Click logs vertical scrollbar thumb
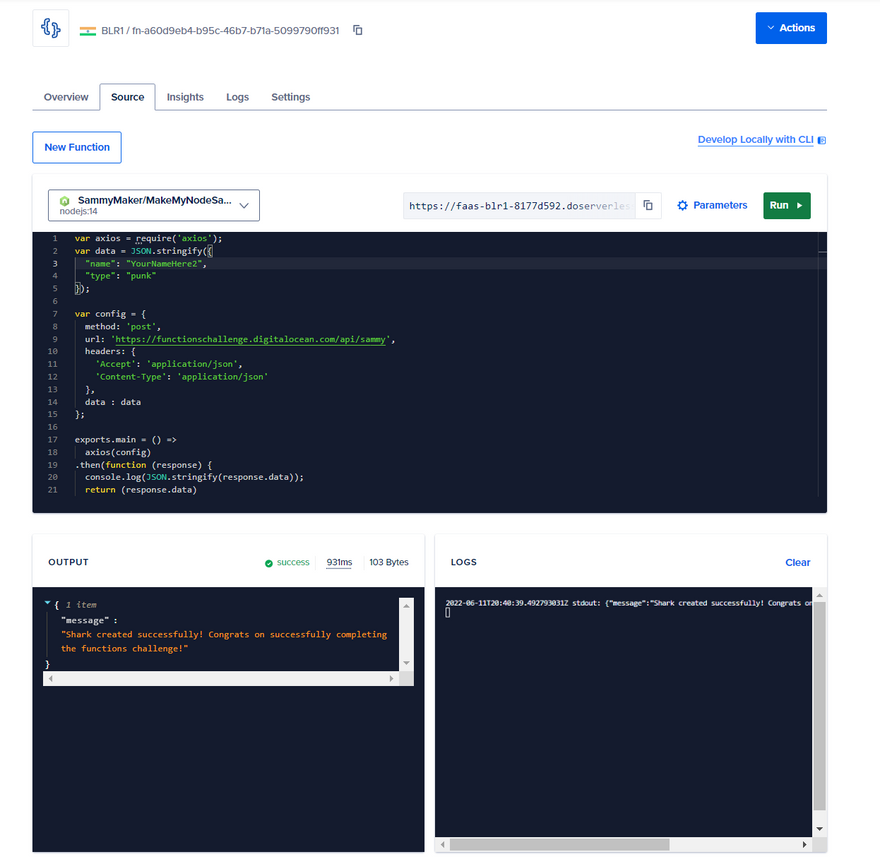The height and width of the screenshot is (860, 880). (x=819, y=706)
